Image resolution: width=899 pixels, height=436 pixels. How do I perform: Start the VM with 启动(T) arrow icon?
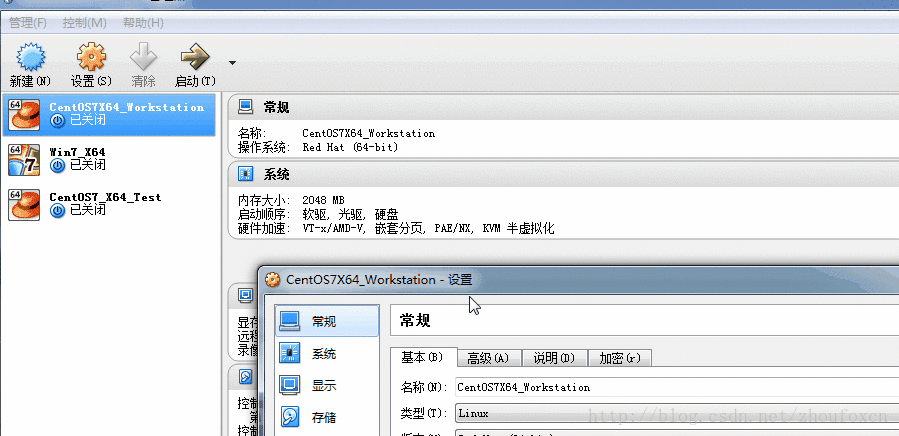pyautogui.click(x=195, y=57)
